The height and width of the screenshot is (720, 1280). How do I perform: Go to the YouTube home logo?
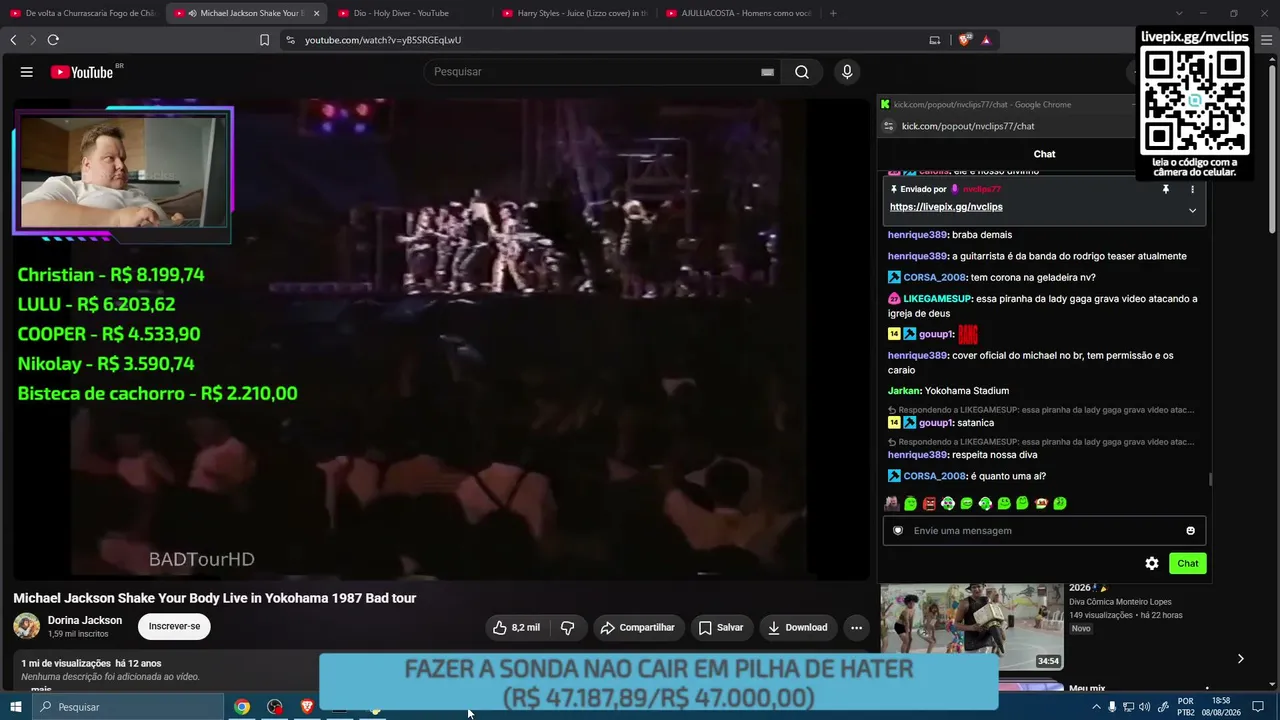pos(82,72)
